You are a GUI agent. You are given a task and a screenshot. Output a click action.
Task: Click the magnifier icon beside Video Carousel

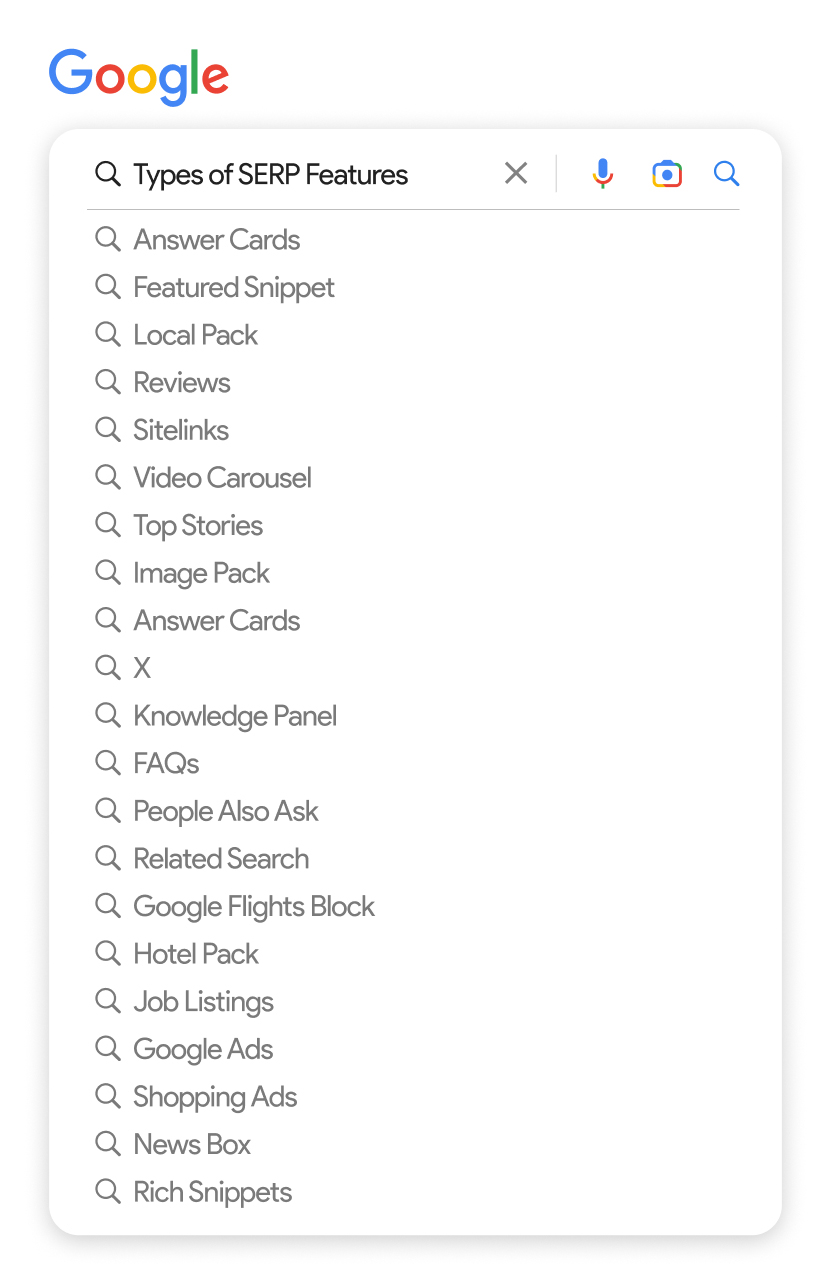click(x=108, y=477)
